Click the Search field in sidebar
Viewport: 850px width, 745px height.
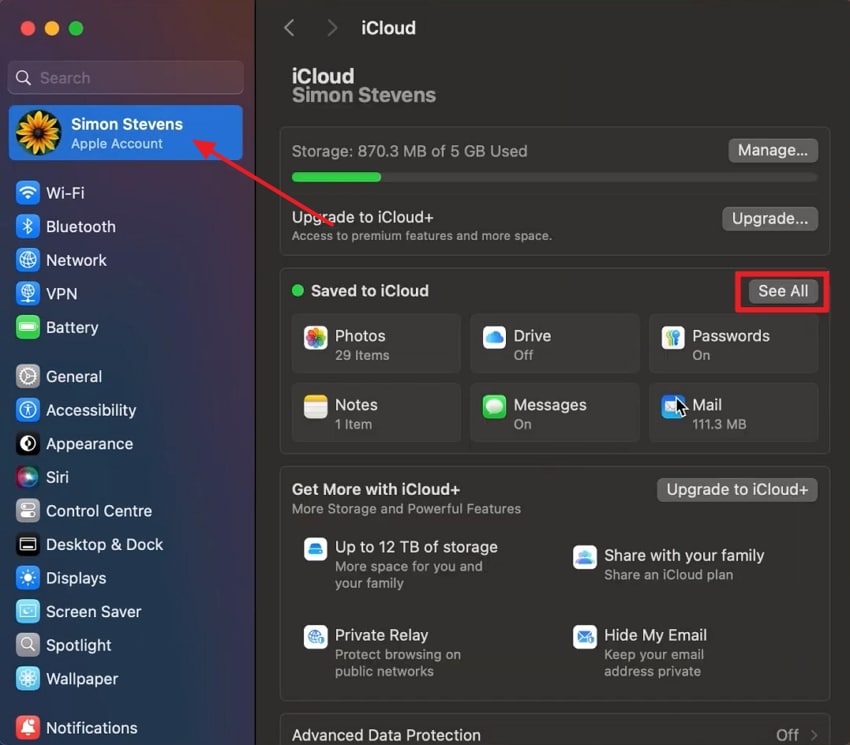pos(126,78)
